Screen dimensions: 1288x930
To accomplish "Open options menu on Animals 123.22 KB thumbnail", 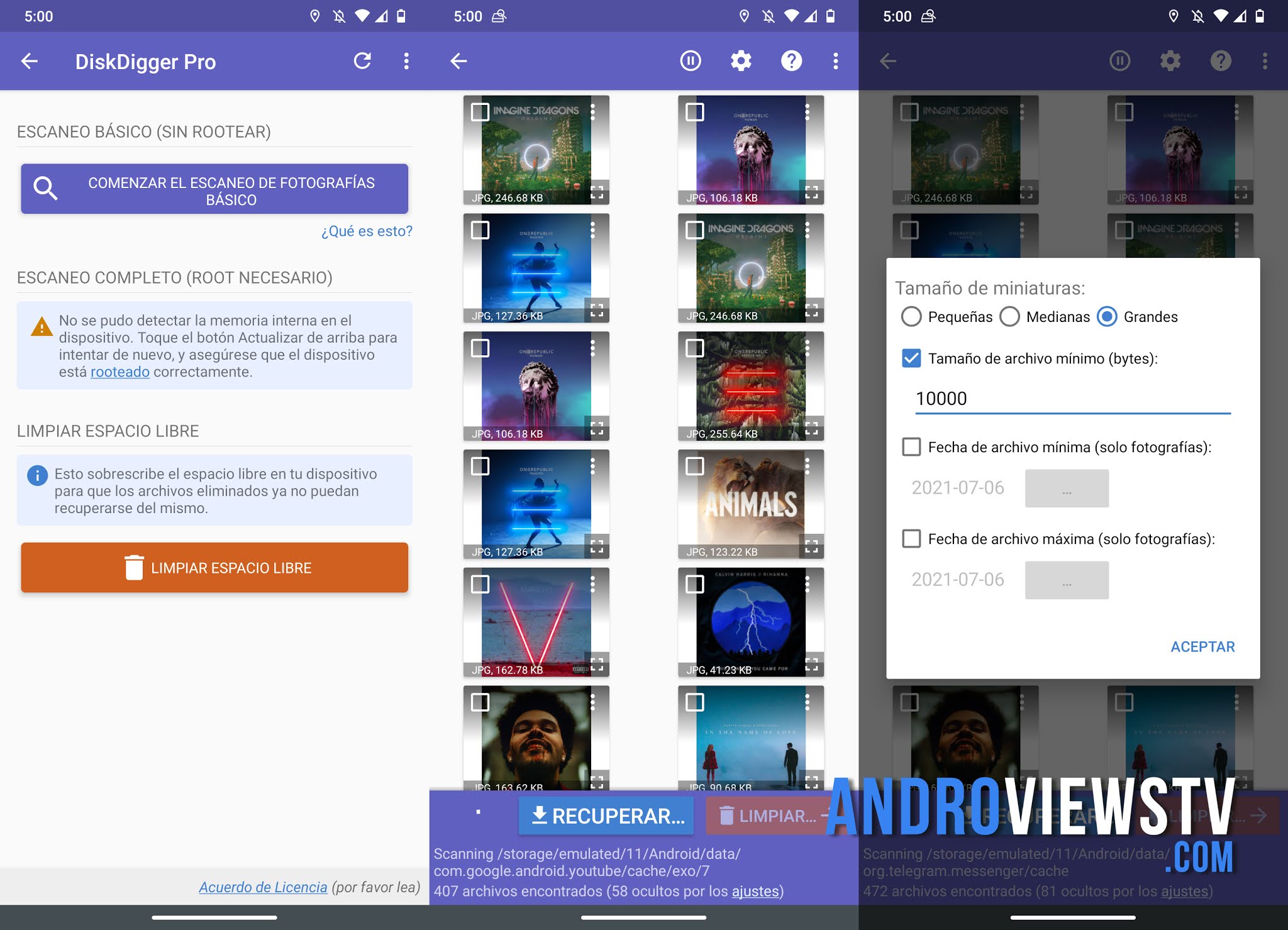I will pos(808,466).
